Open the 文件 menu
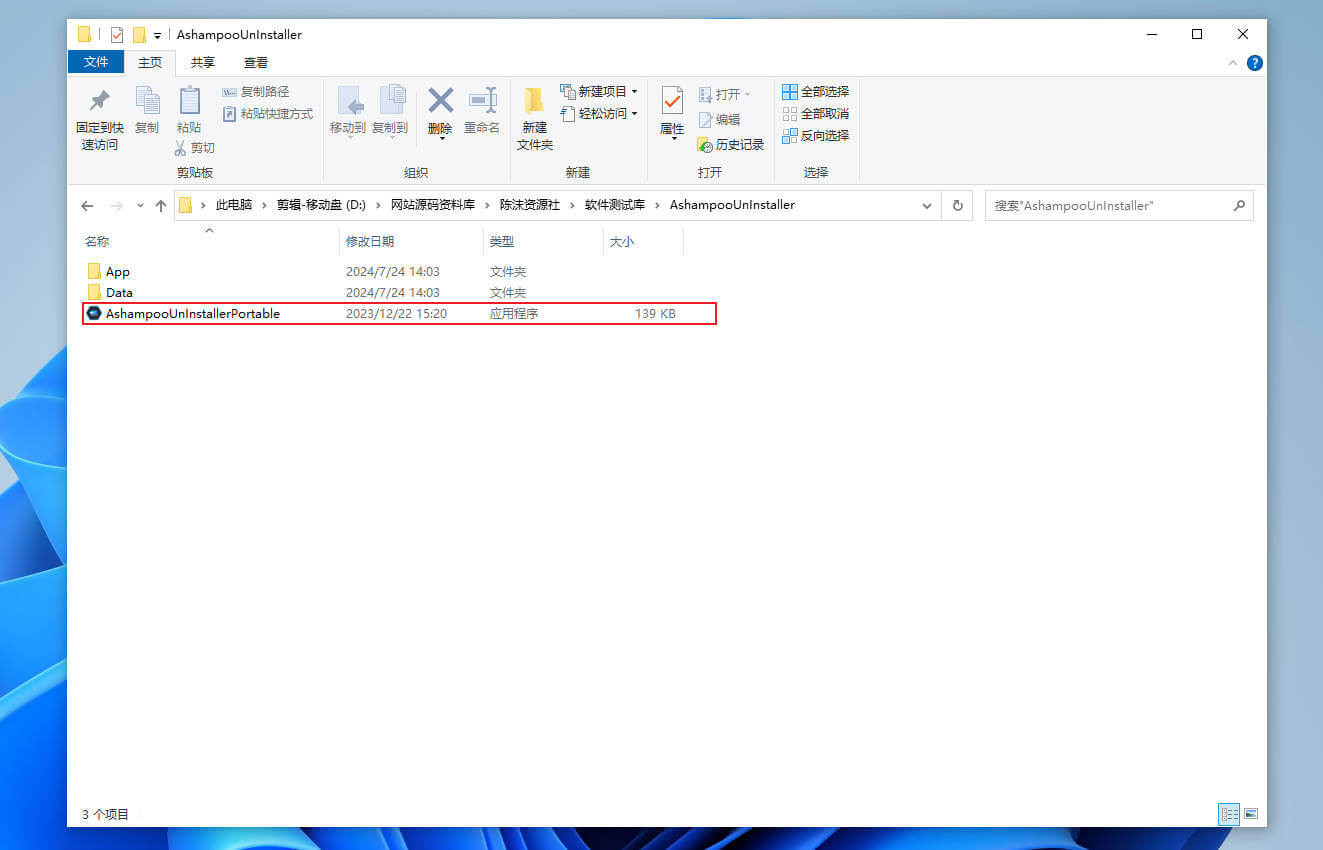 tap(96, 62)
